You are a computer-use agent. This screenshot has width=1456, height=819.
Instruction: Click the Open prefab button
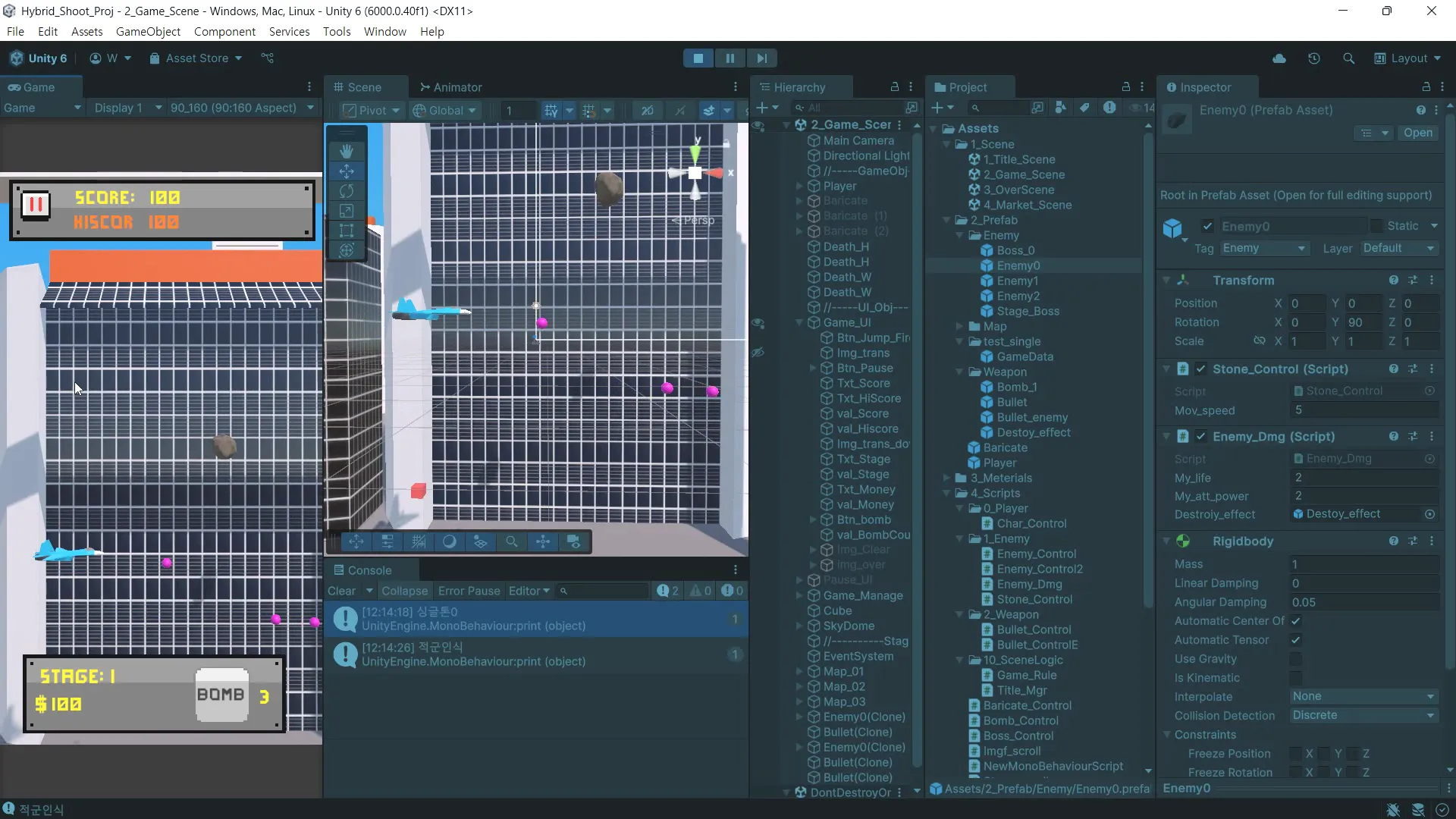coord(1417,133)
